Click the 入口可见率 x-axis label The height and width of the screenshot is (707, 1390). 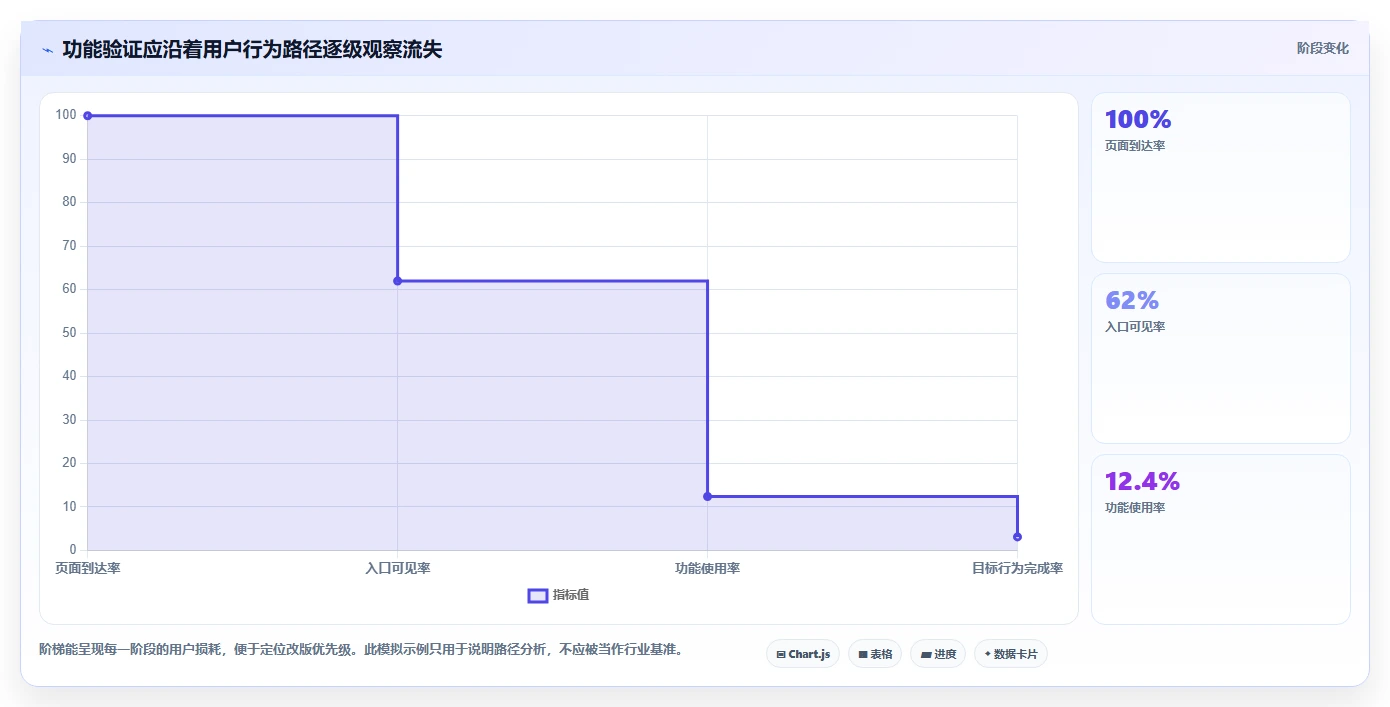[398, 568]
